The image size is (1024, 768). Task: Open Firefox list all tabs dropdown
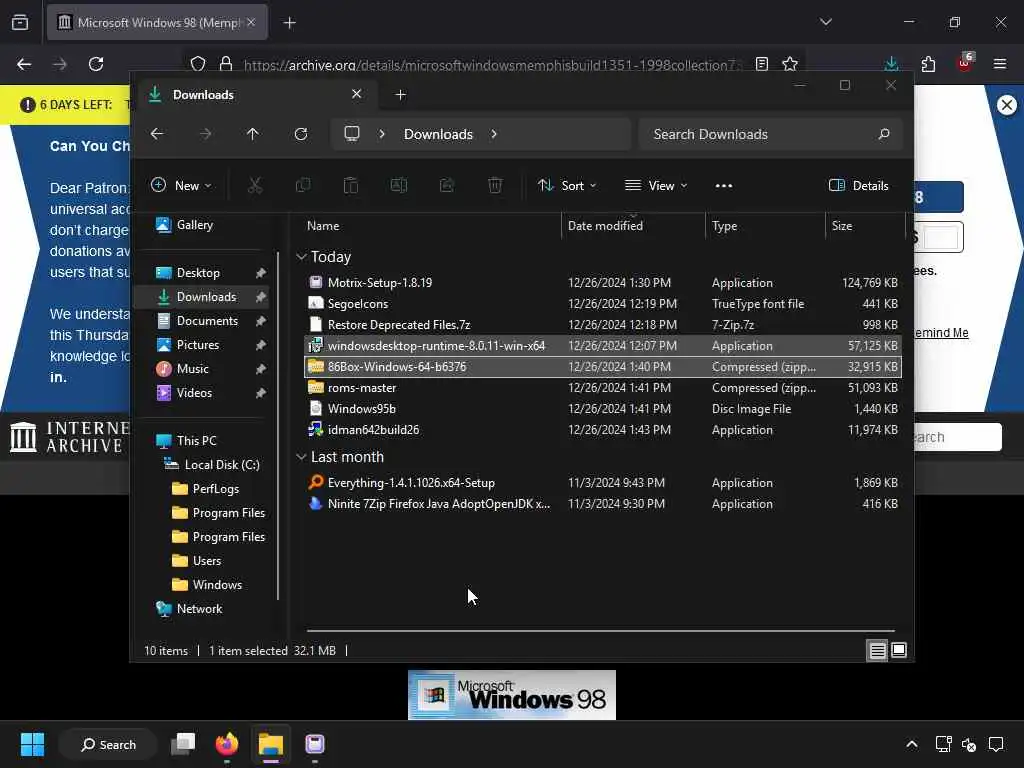(x=825, y=22)
